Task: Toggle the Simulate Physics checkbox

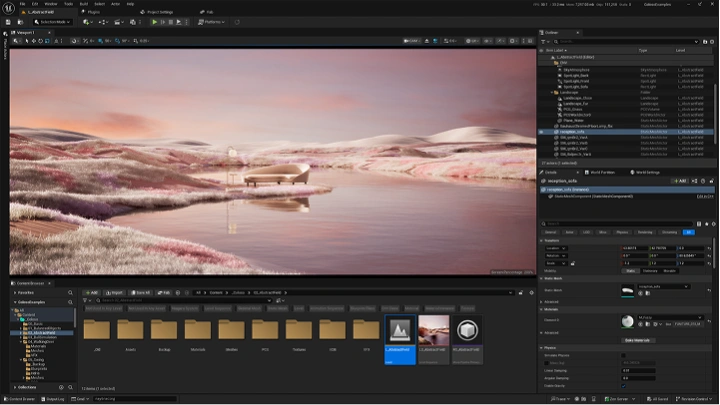Action: [x=623, y=355]
